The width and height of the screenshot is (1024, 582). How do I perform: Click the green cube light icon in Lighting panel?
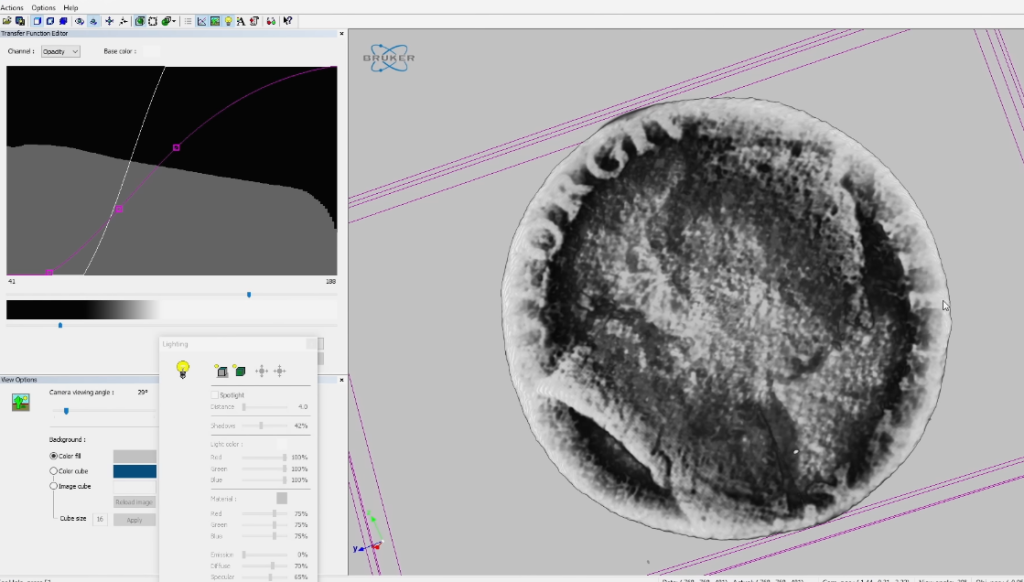tap(240, 371)
